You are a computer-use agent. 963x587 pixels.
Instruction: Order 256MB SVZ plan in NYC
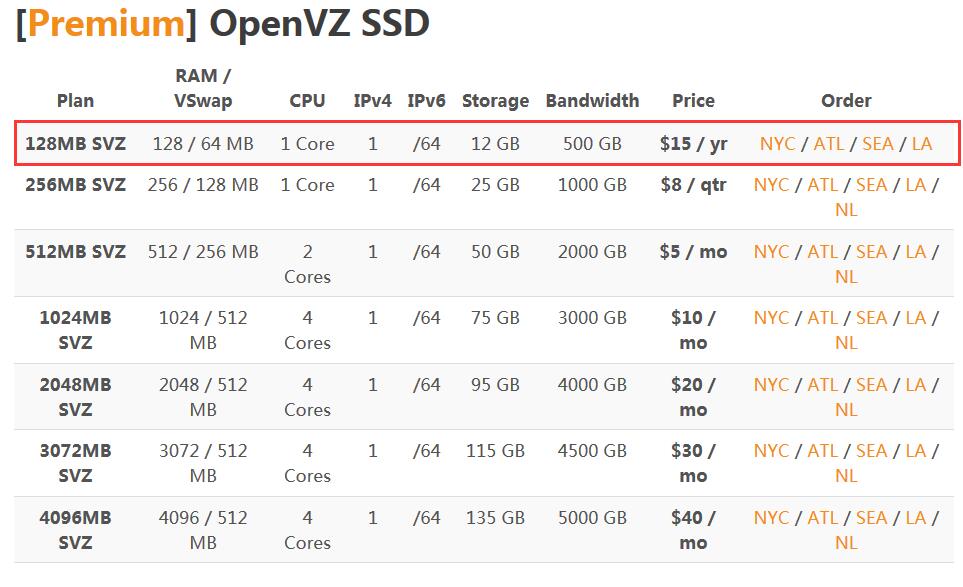point(771,185)
